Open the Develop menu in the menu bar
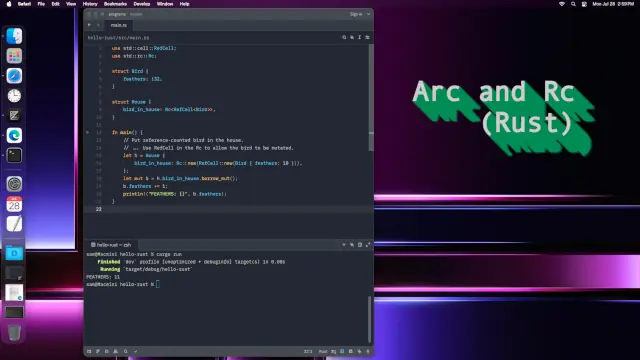This screenshot has height=360, width=640. [x=142, y=4]
